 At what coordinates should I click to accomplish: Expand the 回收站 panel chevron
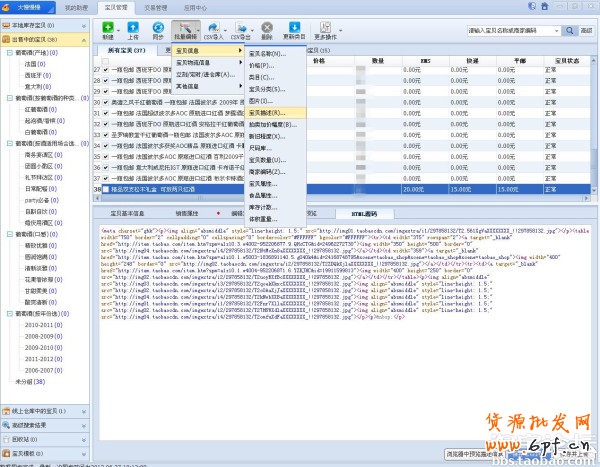tap(84, 440)
